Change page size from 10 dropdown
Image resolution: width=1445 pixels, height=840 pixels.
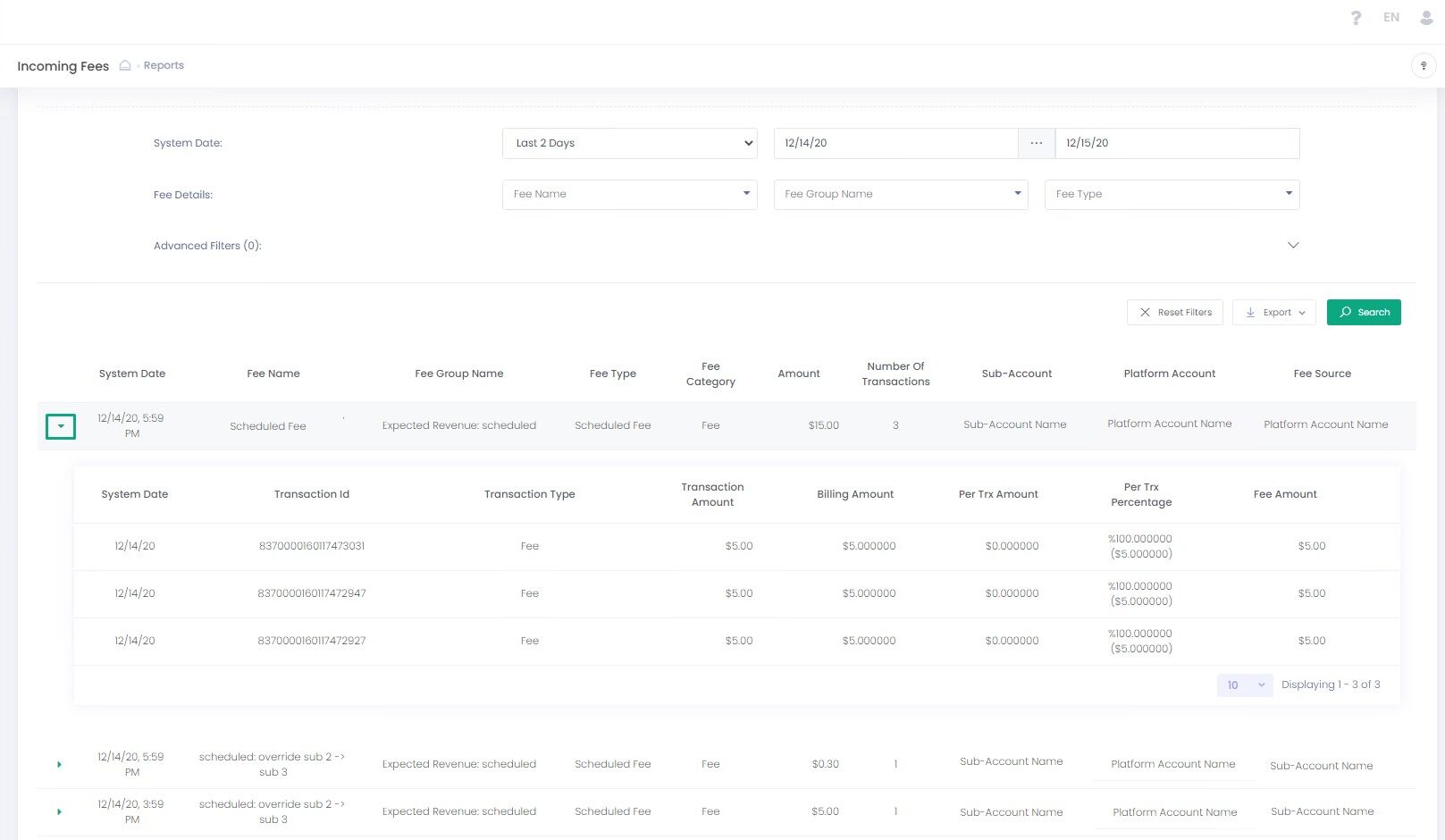pyautogui.click(x=1244, y=685)
